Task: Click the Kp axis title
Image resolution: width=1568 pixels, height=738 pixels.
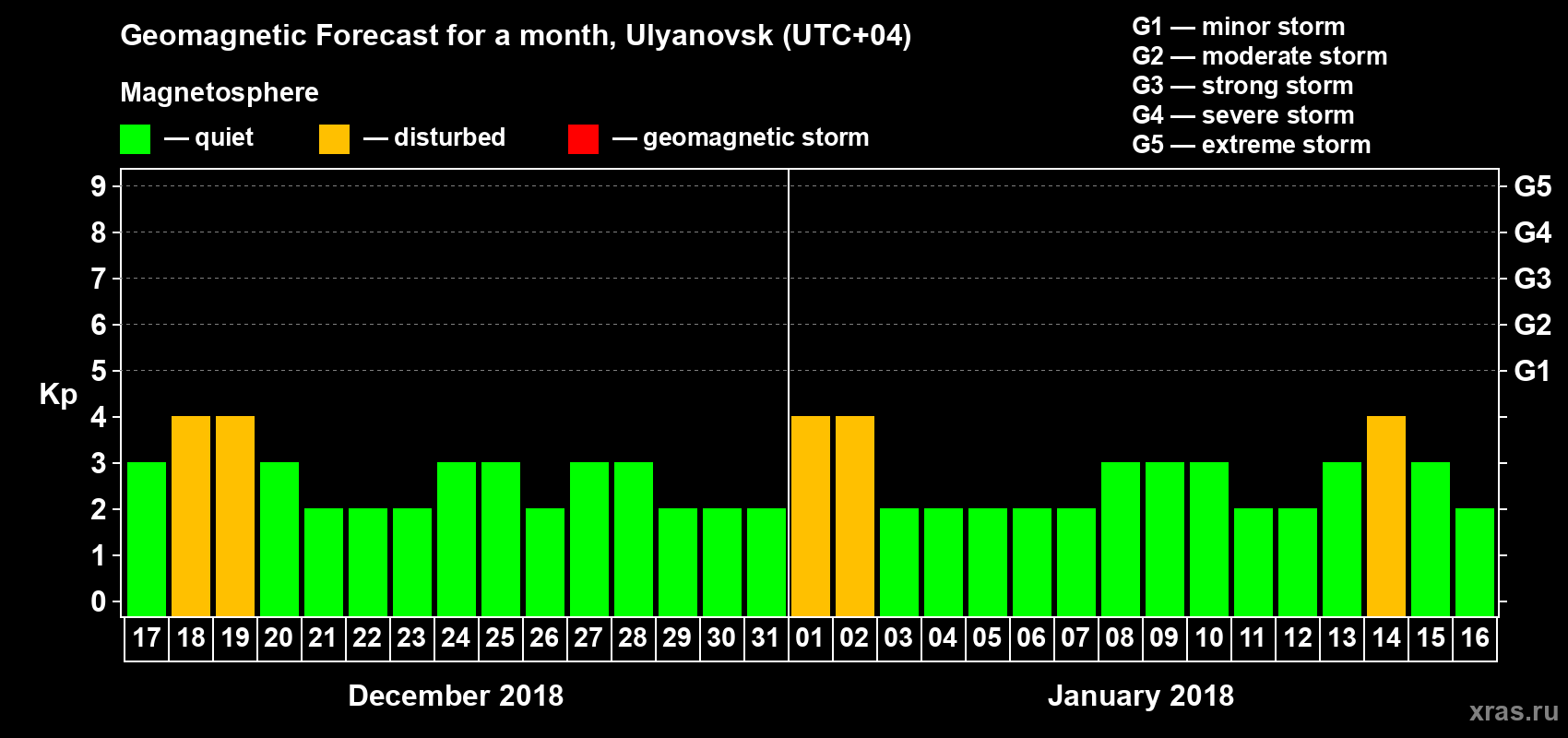Action: 58,395
